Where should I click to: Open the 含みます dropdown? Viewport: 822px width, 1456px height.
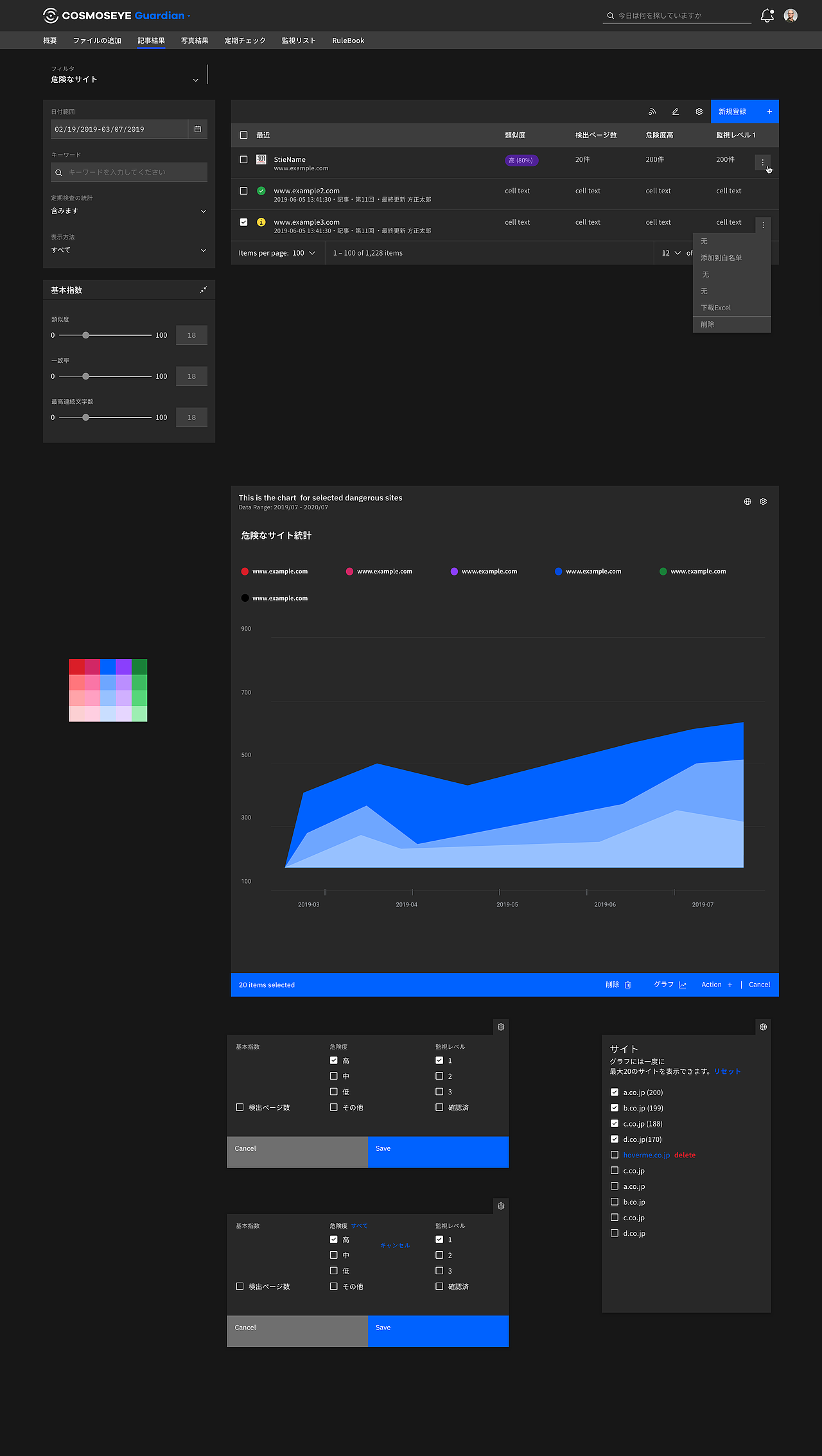(x=129, y=211)
